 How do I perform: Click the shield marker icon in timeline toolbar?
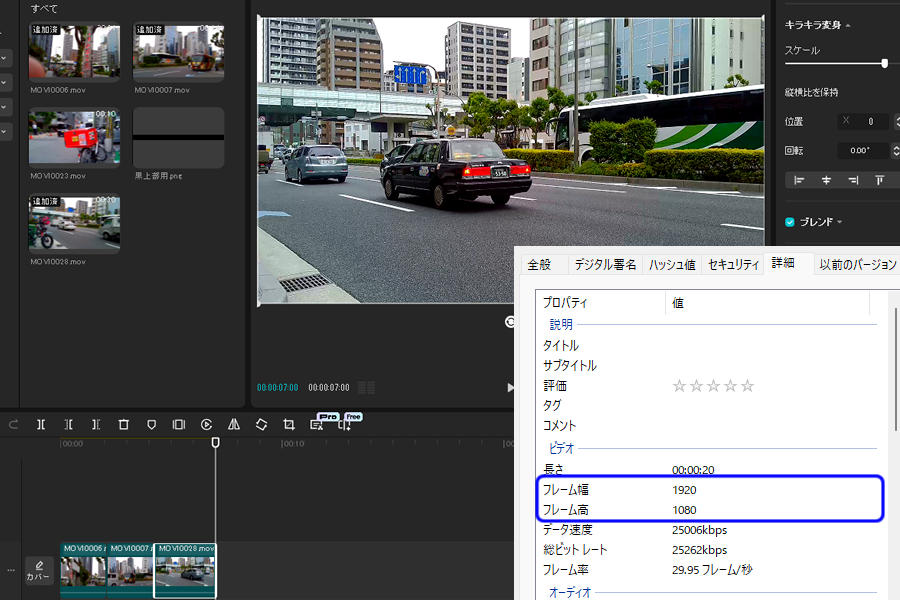[151, 424]
